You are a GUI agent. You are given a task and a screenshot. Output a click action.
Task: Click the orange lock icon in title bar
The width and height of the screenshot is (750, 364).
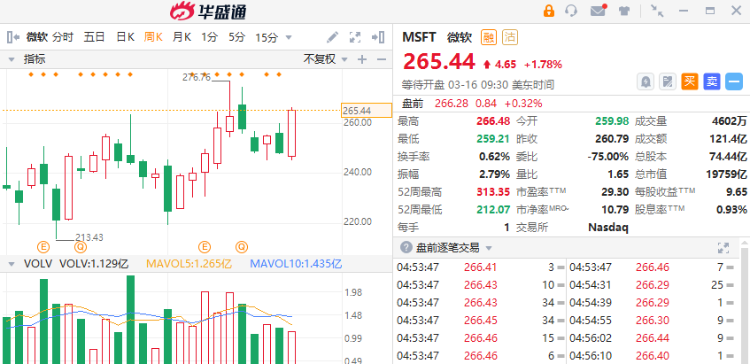(549, 11)
